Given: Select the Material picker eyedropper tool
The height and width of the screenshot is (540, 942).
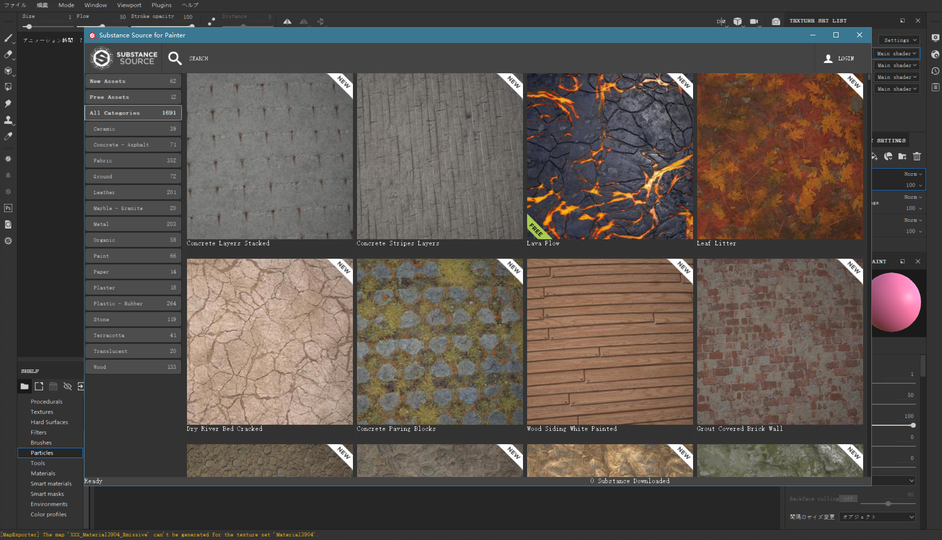Looking at the screenshot, I should [x=8, y=136].
